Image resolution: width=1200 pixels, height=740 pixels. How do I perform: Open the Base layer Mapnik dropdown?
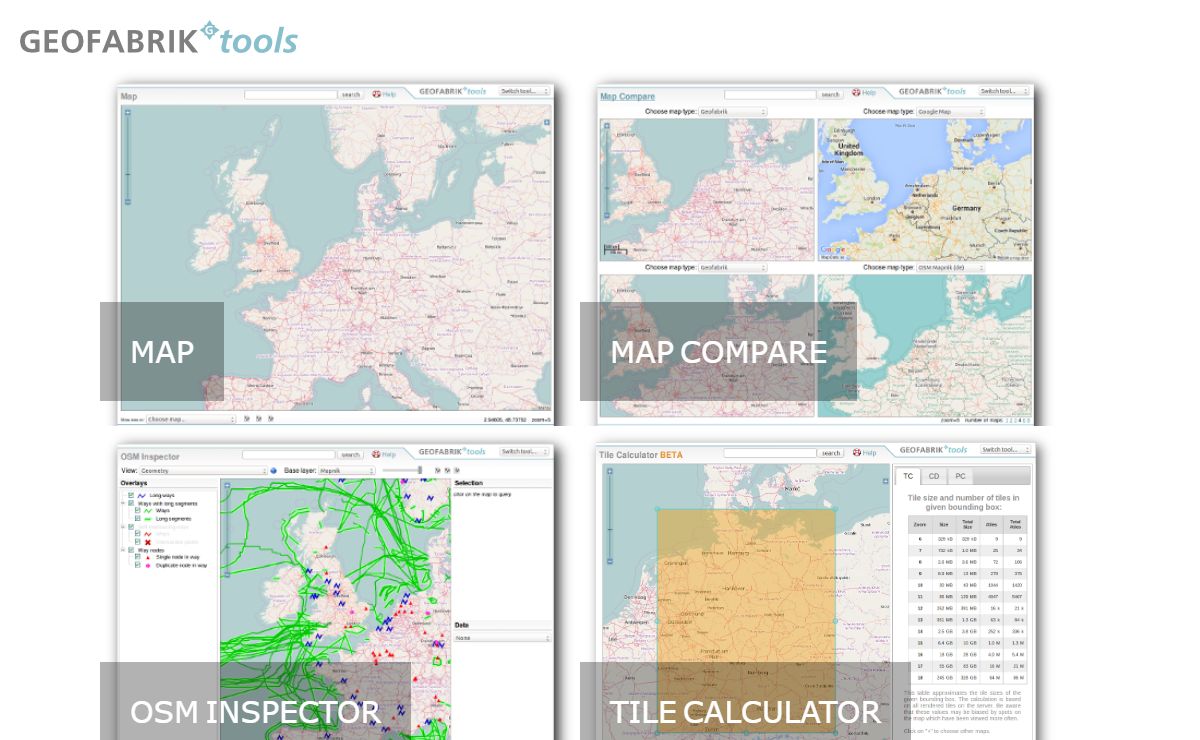[x=346, y=470]
